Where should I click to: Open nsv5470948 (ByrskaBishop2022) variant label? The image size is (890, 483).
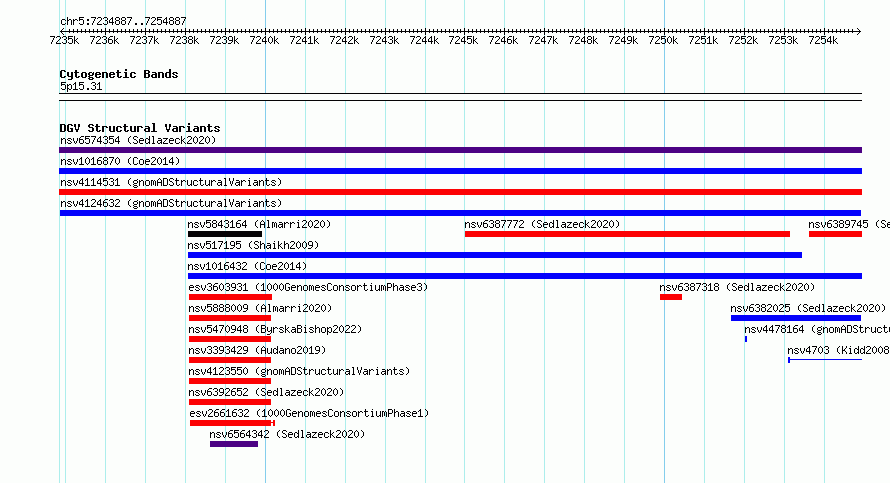tap(275, 329)
